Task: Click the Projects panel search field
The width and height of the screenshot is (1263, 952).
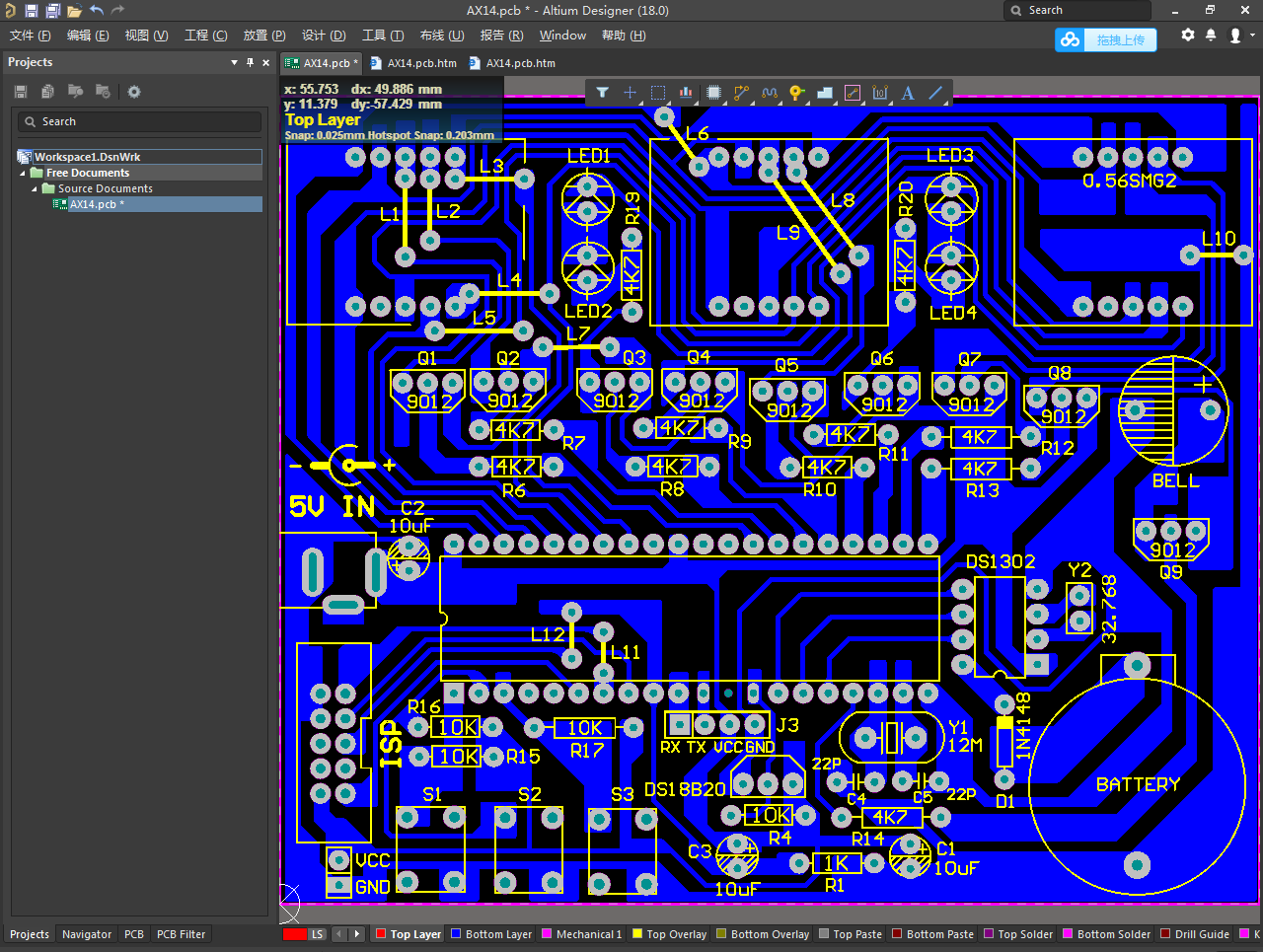Action: point(139,121)
